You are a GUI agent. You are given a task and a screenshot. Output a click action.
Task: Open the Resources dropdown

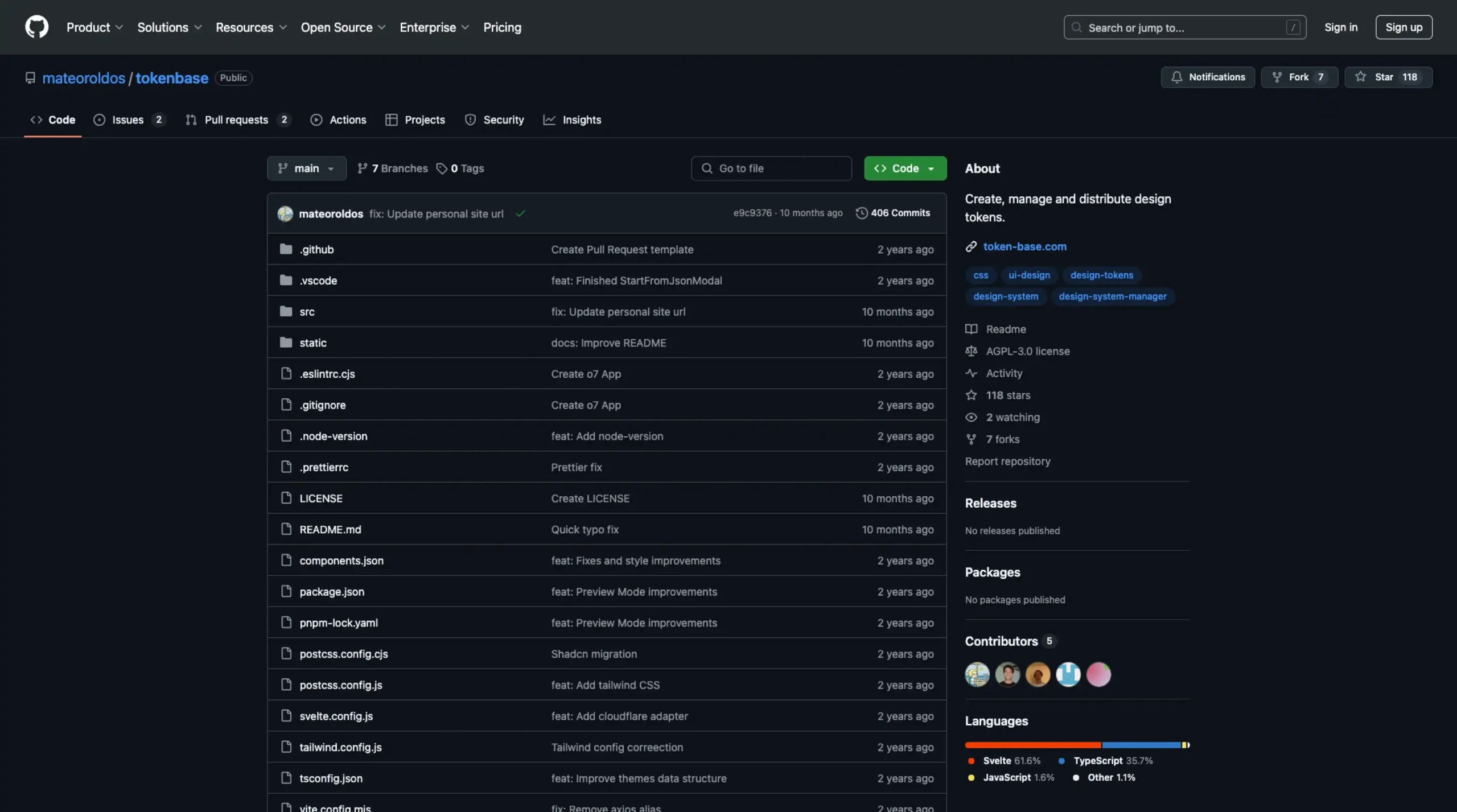click(251, 27)
